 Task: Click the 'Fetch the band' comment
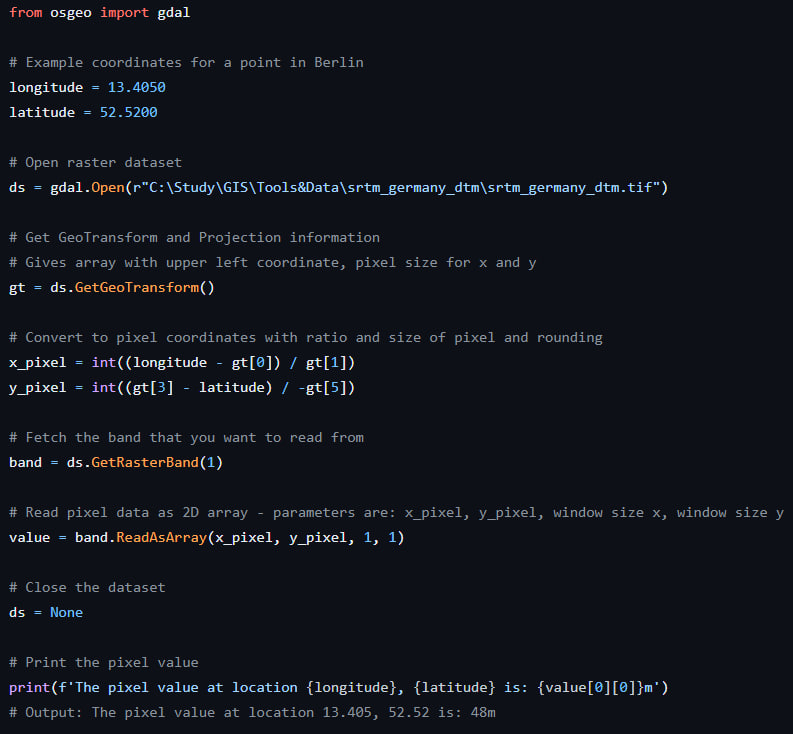pos(186,438)
